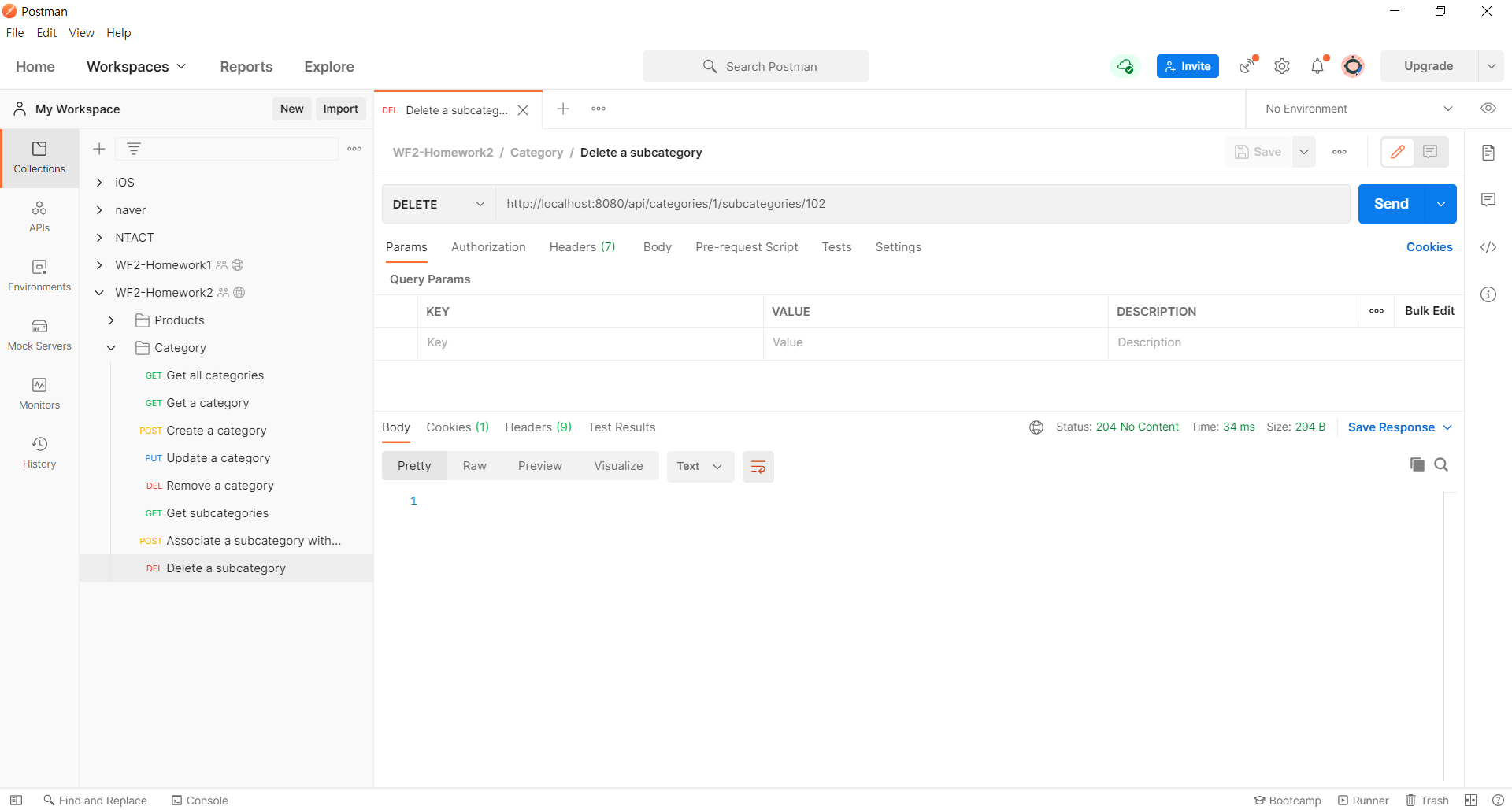1512x810 pixels.
Task: Open the code snippet icon
Action: tap(1488, 247)
